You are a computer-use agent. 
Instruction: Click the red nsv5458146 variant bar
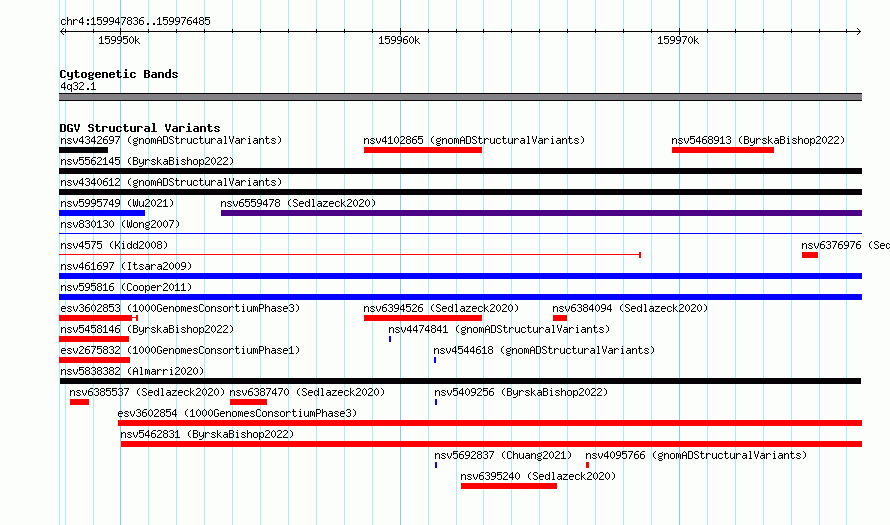pyautogui.click(x=94, y=339)
